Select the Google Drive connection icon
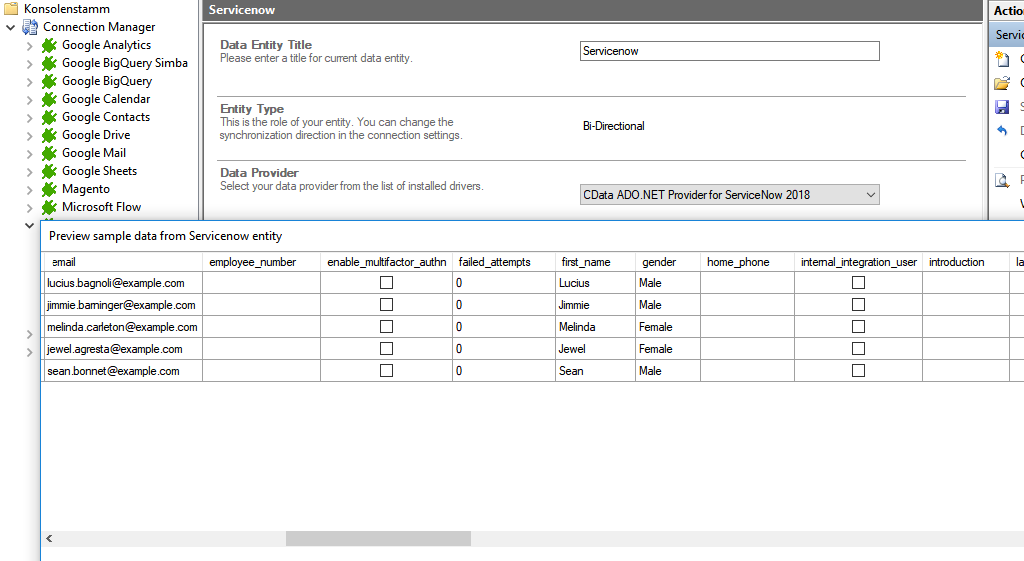Viewport: 1024px width, 561px height. 49,135
